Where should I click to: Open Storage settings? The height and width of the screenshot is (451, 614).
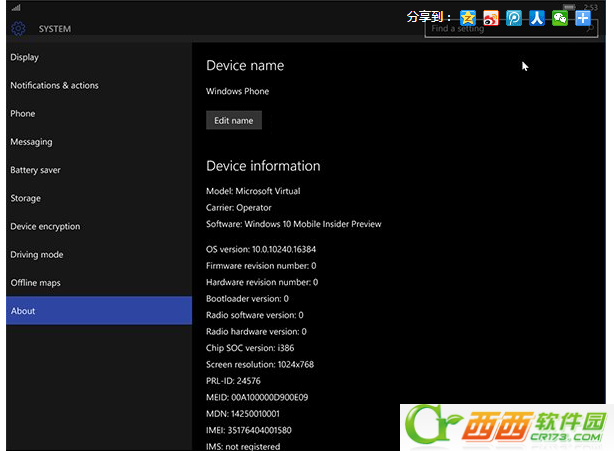point(99,198)
